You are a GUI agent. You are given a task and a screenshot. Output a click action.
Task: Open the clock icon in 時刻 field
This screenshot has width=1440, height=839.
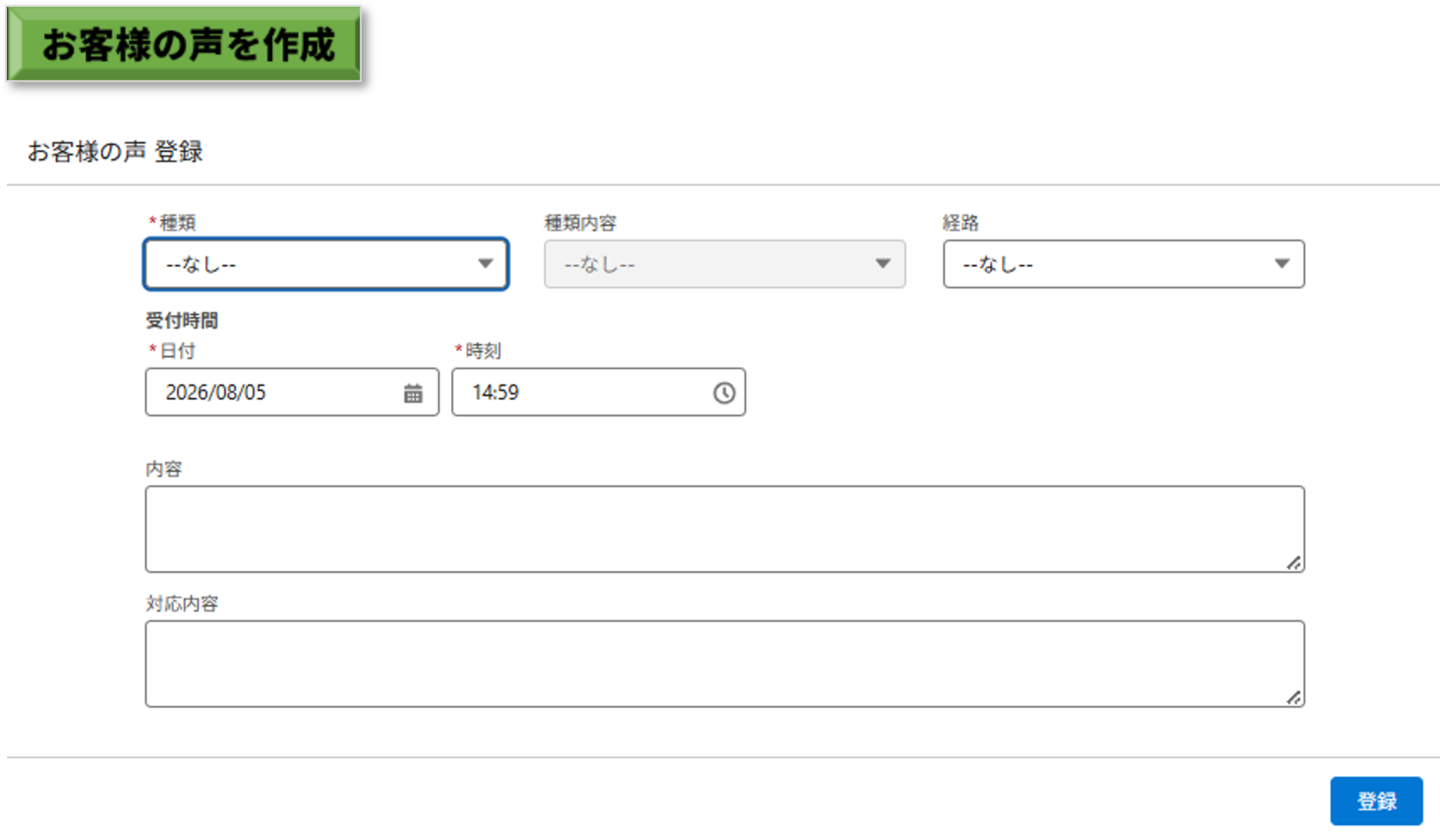point(724,393)
